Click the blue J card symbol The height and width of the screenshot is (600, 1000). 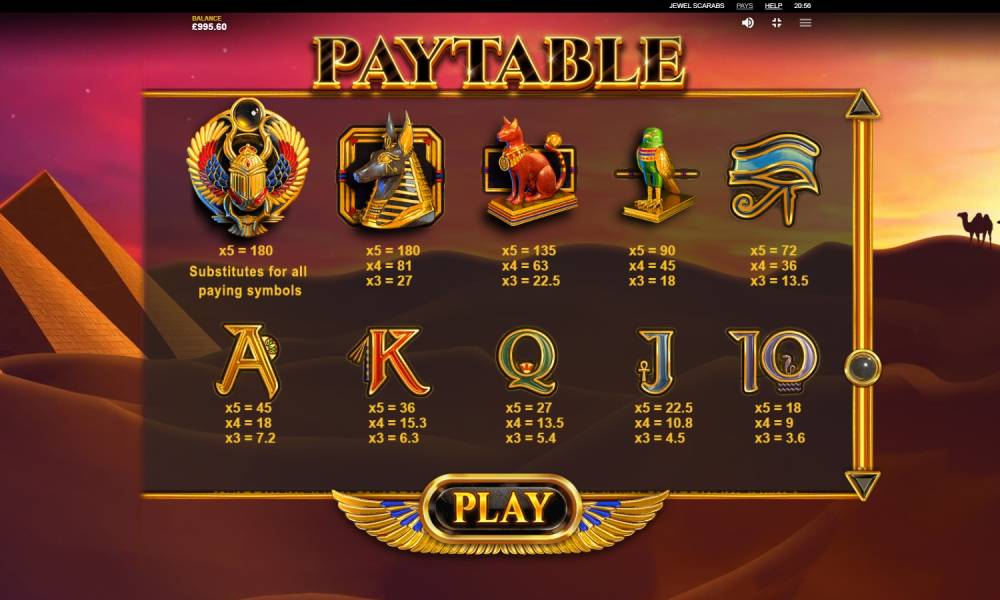pos(656,362)
